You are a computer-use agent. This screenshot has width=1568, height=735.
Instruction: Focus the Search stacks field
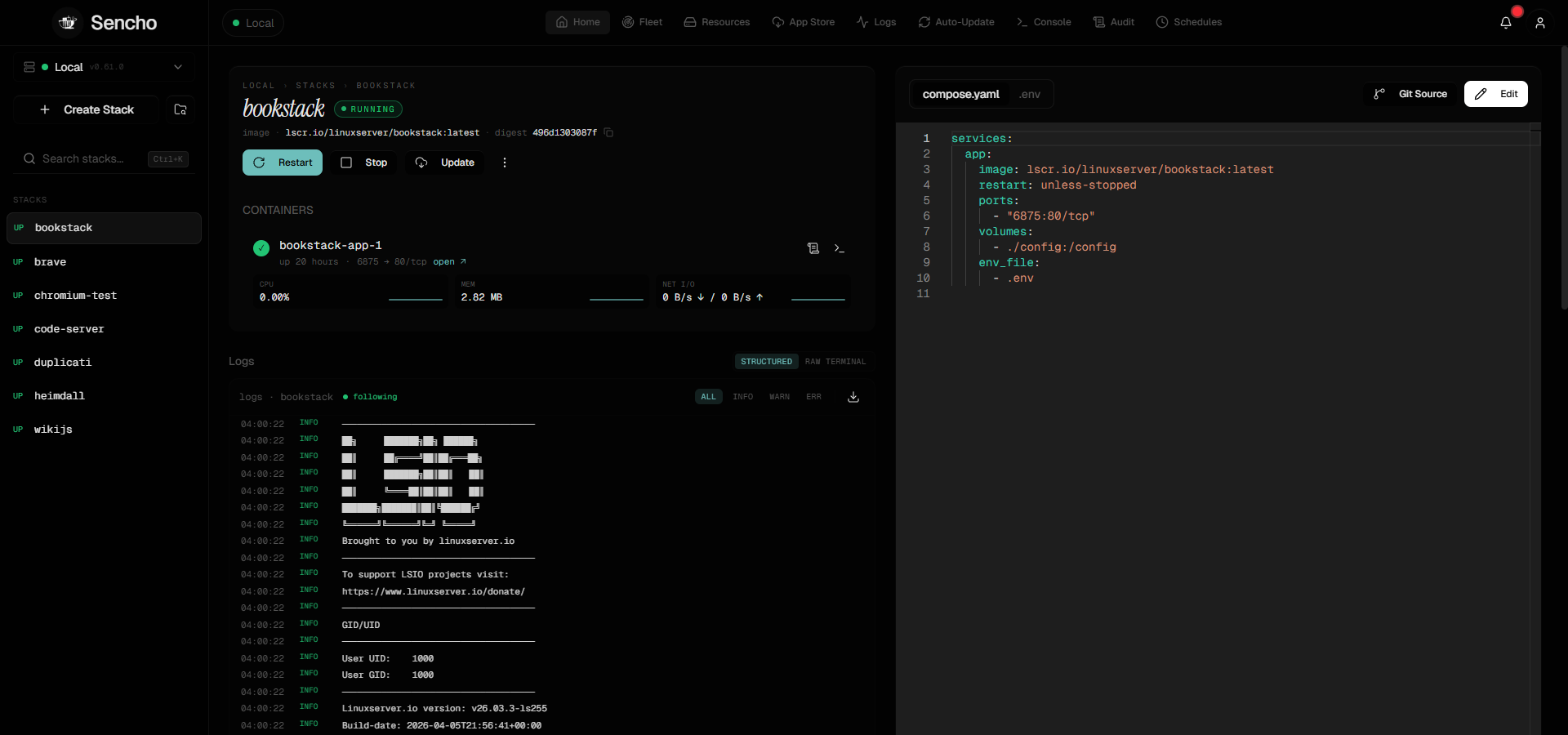105,158
